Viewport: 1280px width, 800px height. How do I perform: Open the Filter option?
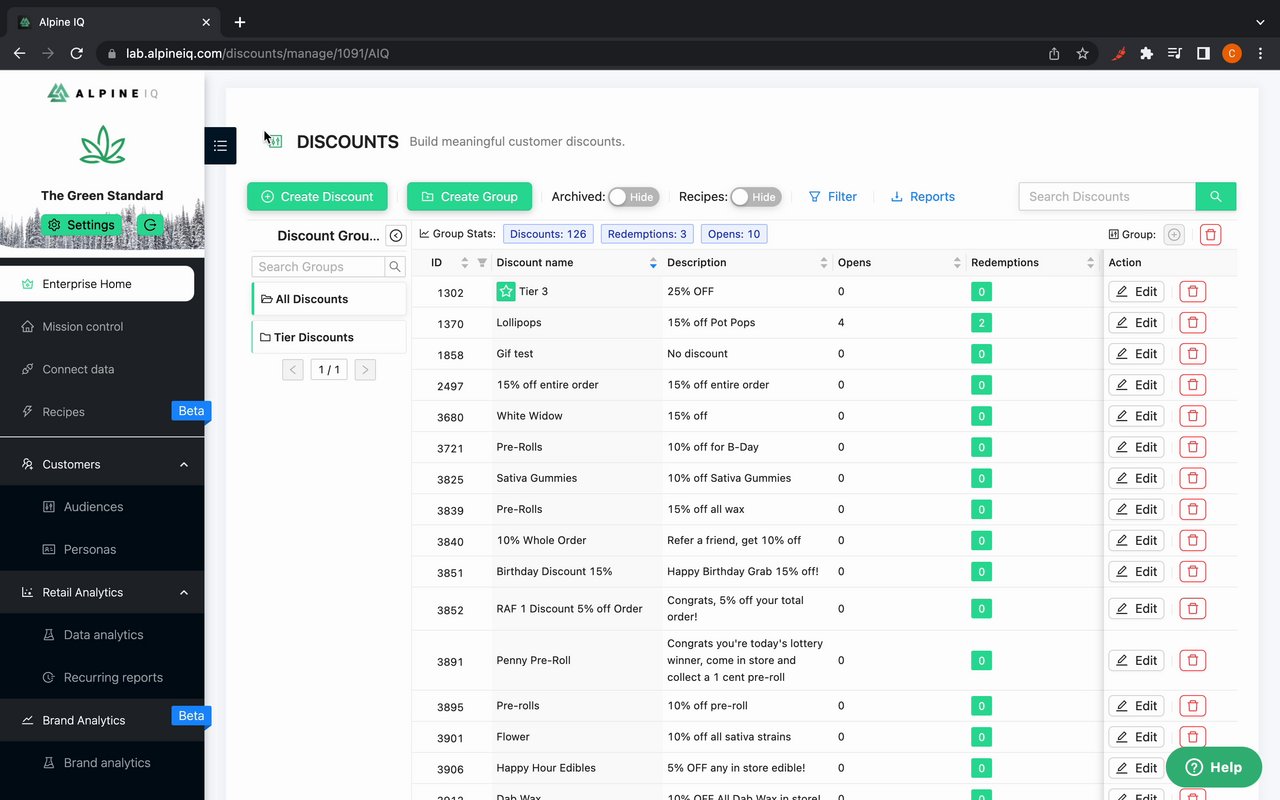833,197
